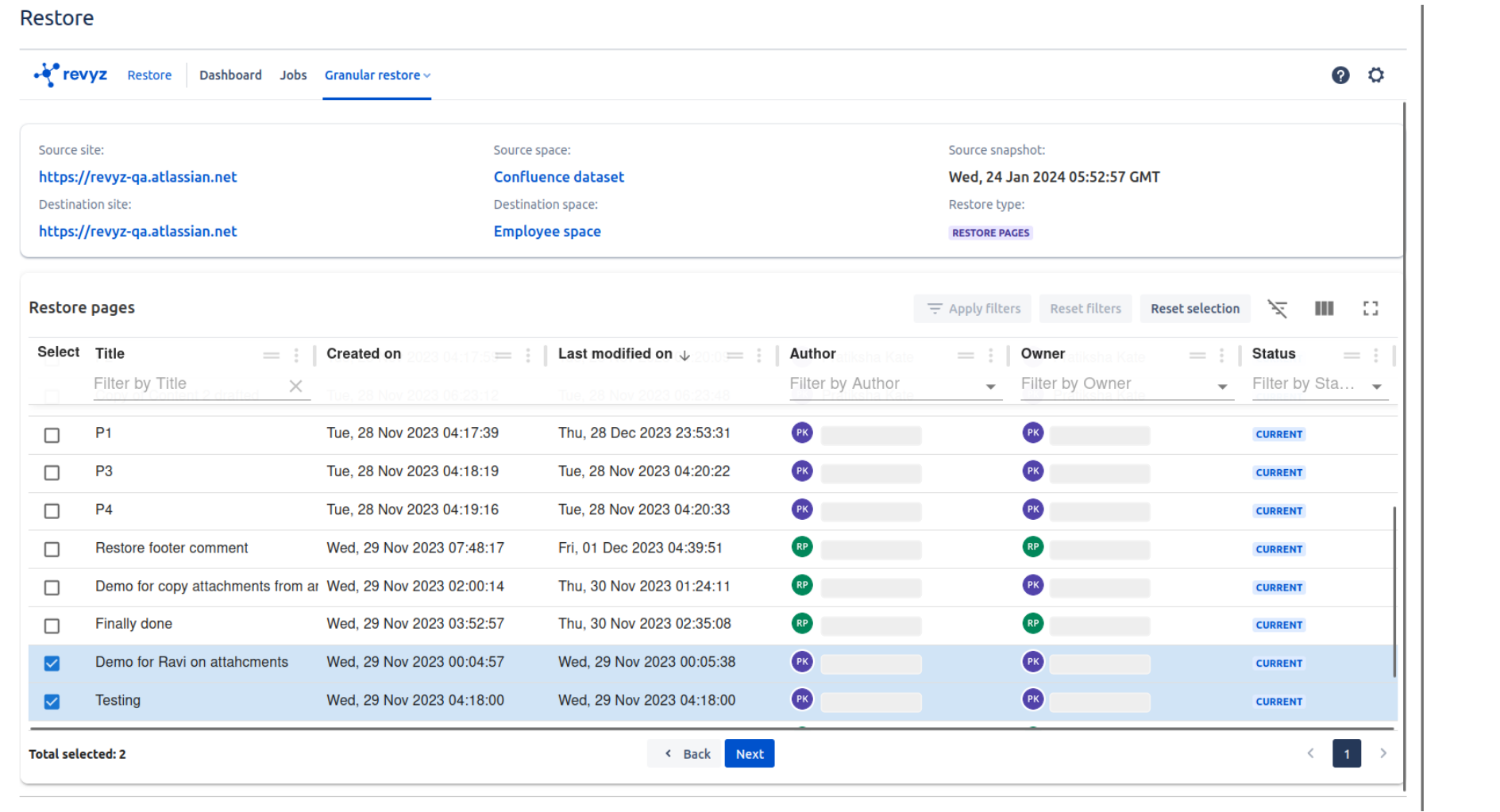This screenshot has height=812, width=1500.
Task: Uncheck Demo for Ravi on attahcments
Action: click(x=52, y=664)
